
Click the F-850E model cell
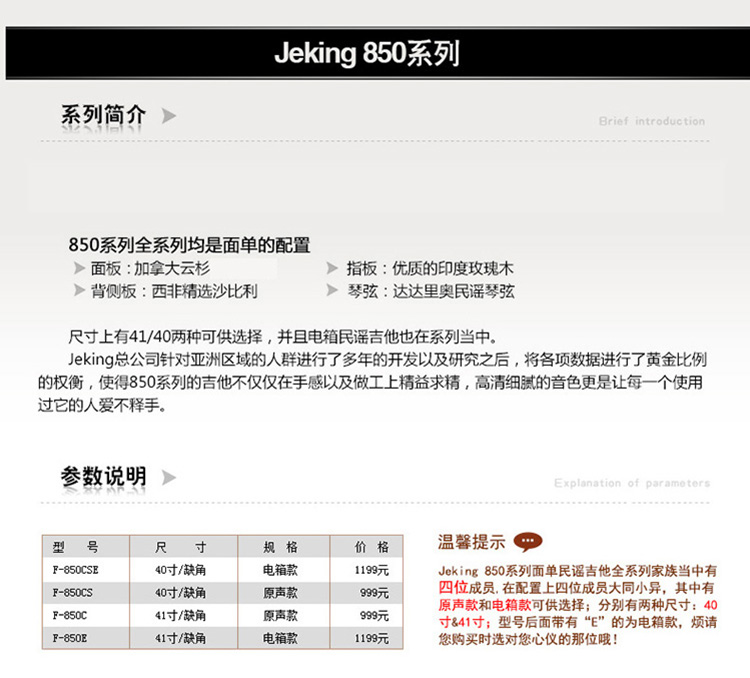[70, 638]
